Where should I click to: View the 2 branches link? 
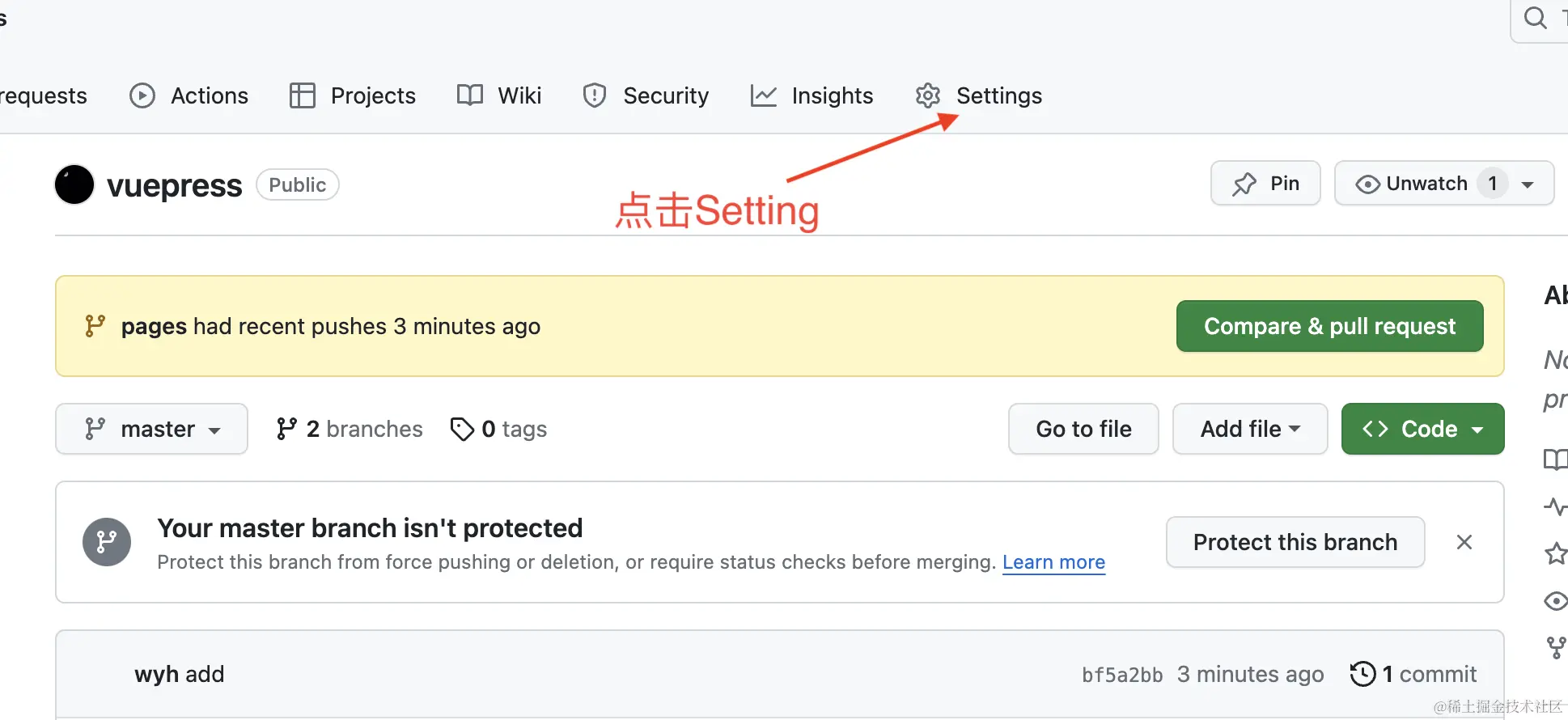[350, 429]
